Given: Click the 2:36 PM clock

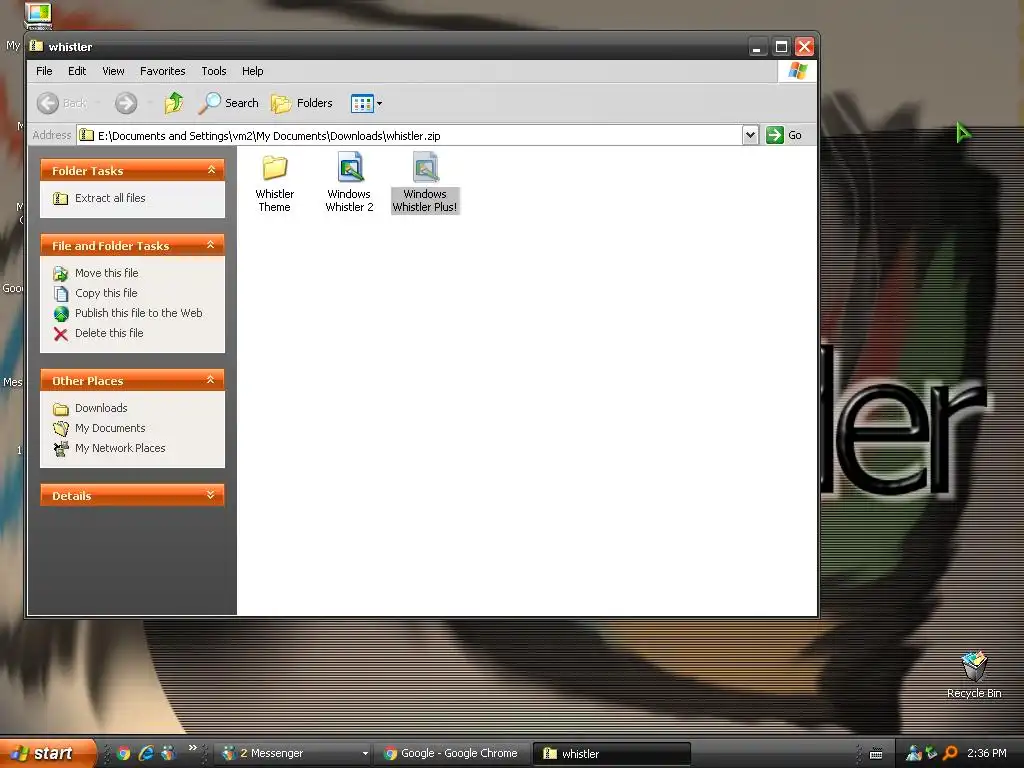Looking at the screenshot, I should (x=987, y=754).
